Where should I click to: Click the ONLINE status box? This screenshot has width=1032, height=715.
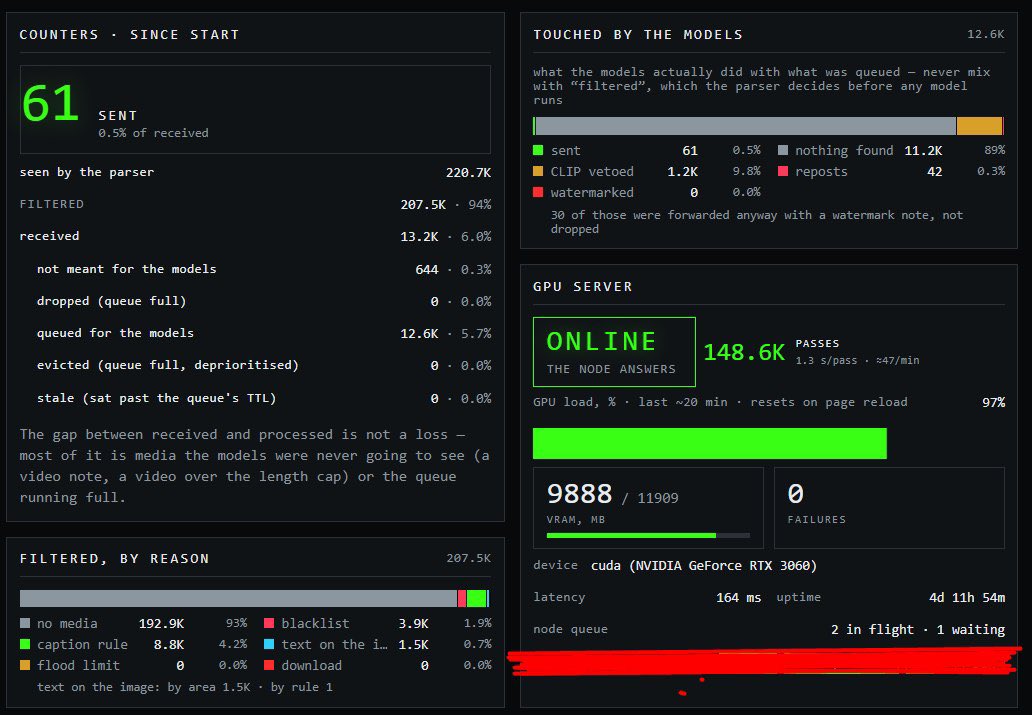coord(614,352)
